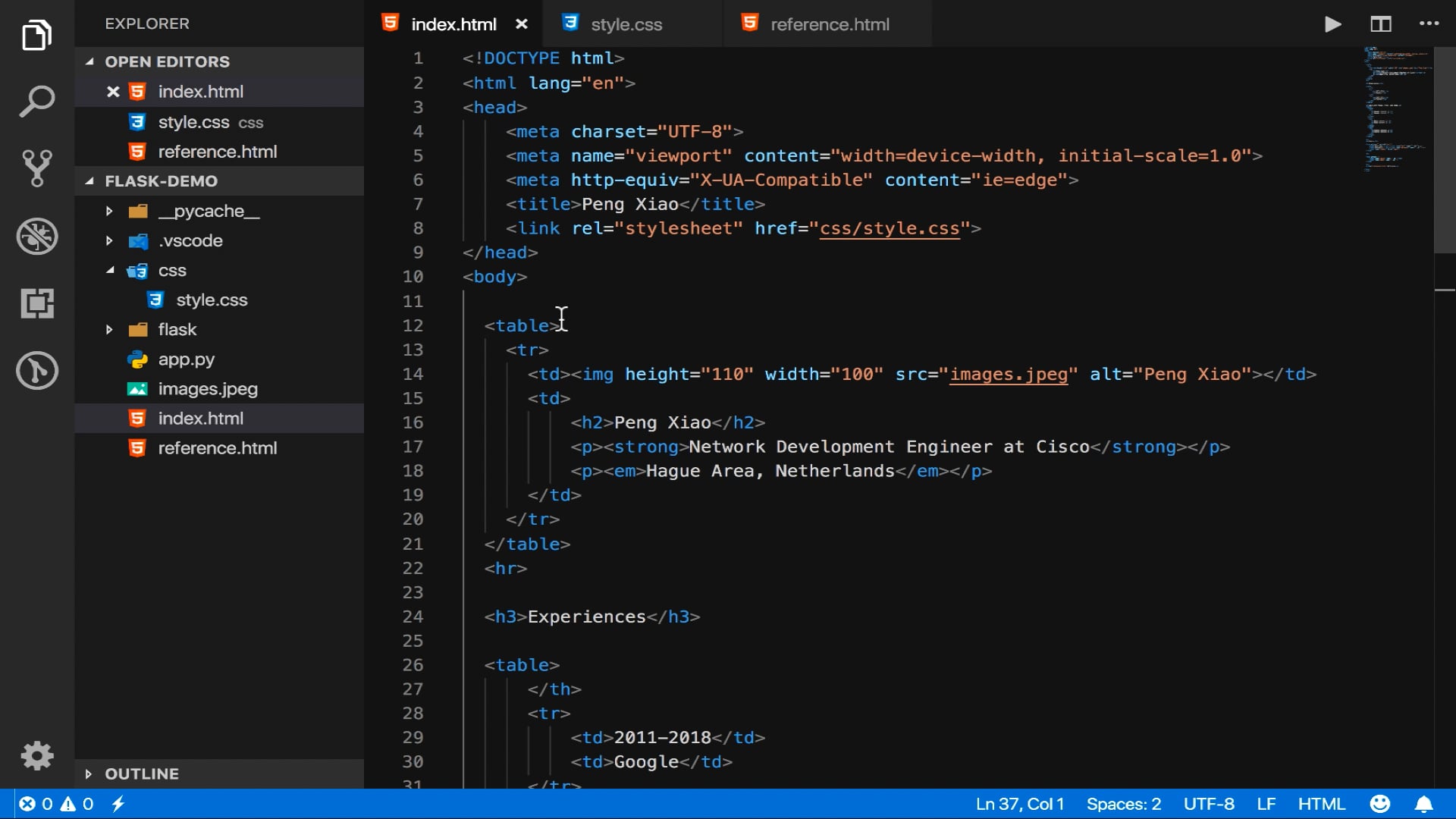Click the notifications bell in status bar
Viewport: 1456px width, 819px height.
[1423, 804]
